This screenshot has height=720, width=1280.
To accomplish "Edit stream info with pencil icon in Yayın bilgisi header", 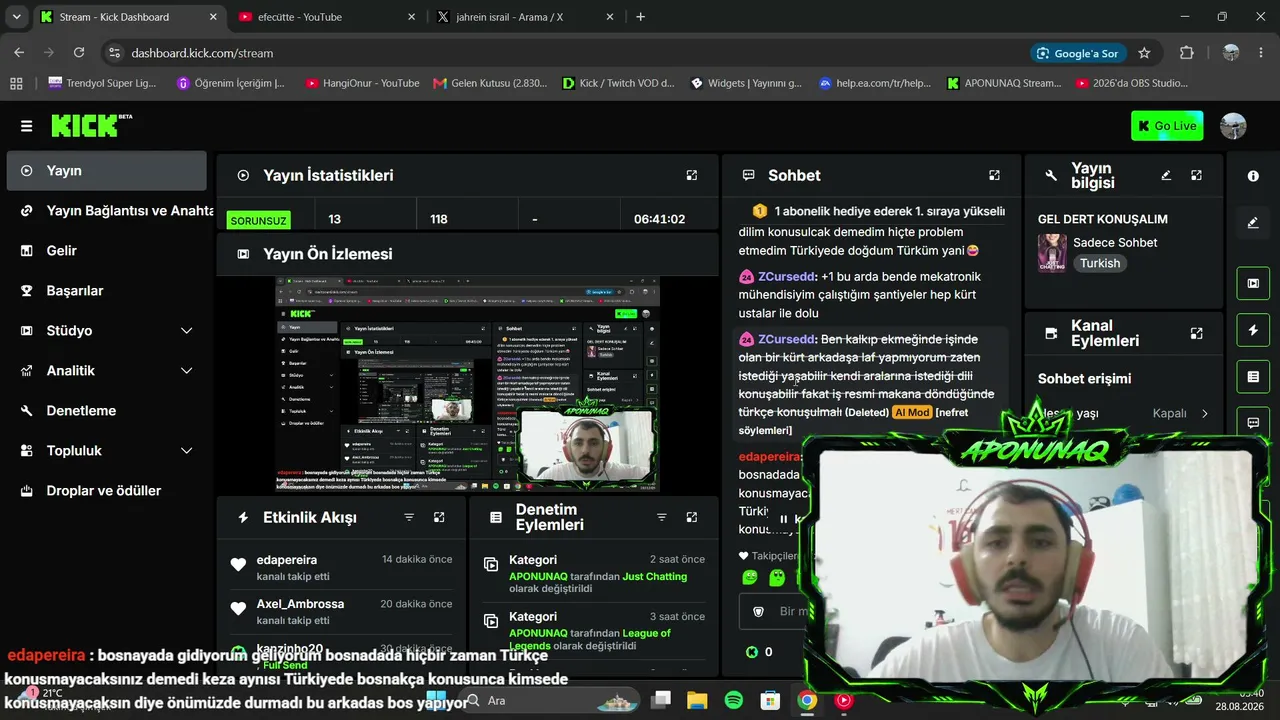I will (x=1166, y=175).
